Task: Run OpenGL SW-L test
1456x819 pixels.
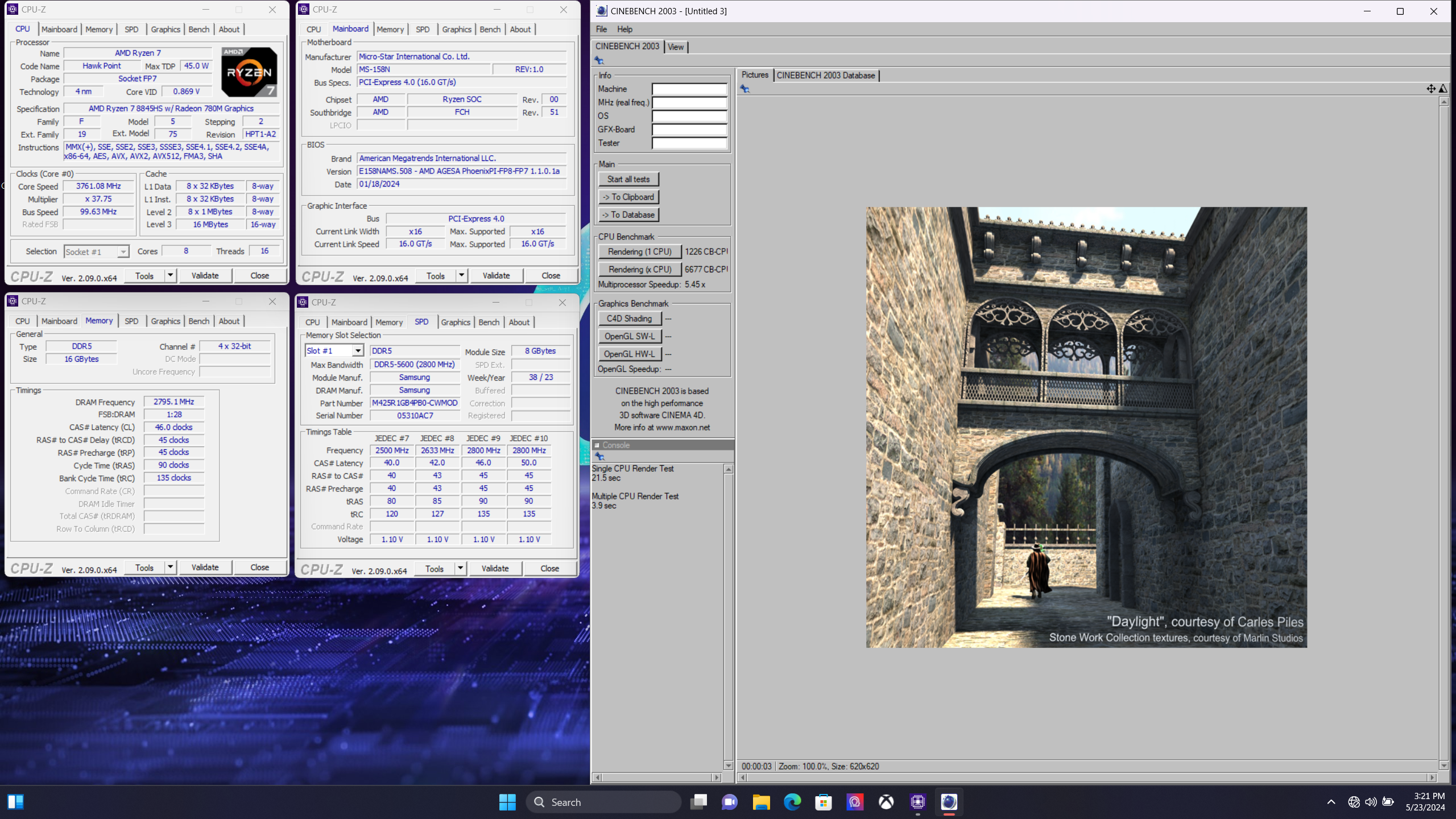Action: [x=630, y=336]
